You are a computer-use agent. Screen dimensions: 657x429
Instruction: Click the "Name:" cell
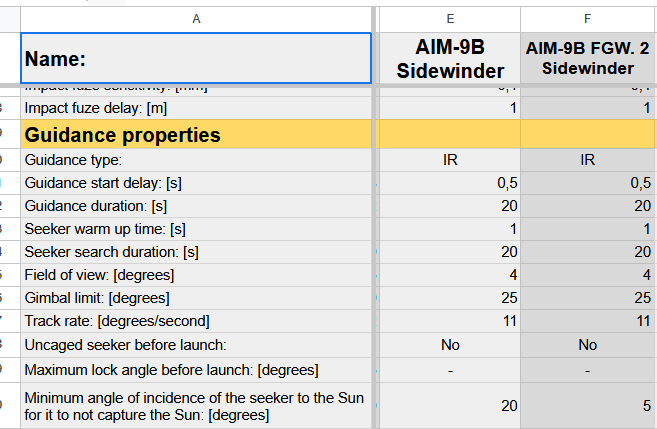pyautogui.click(x=196, y=59)
